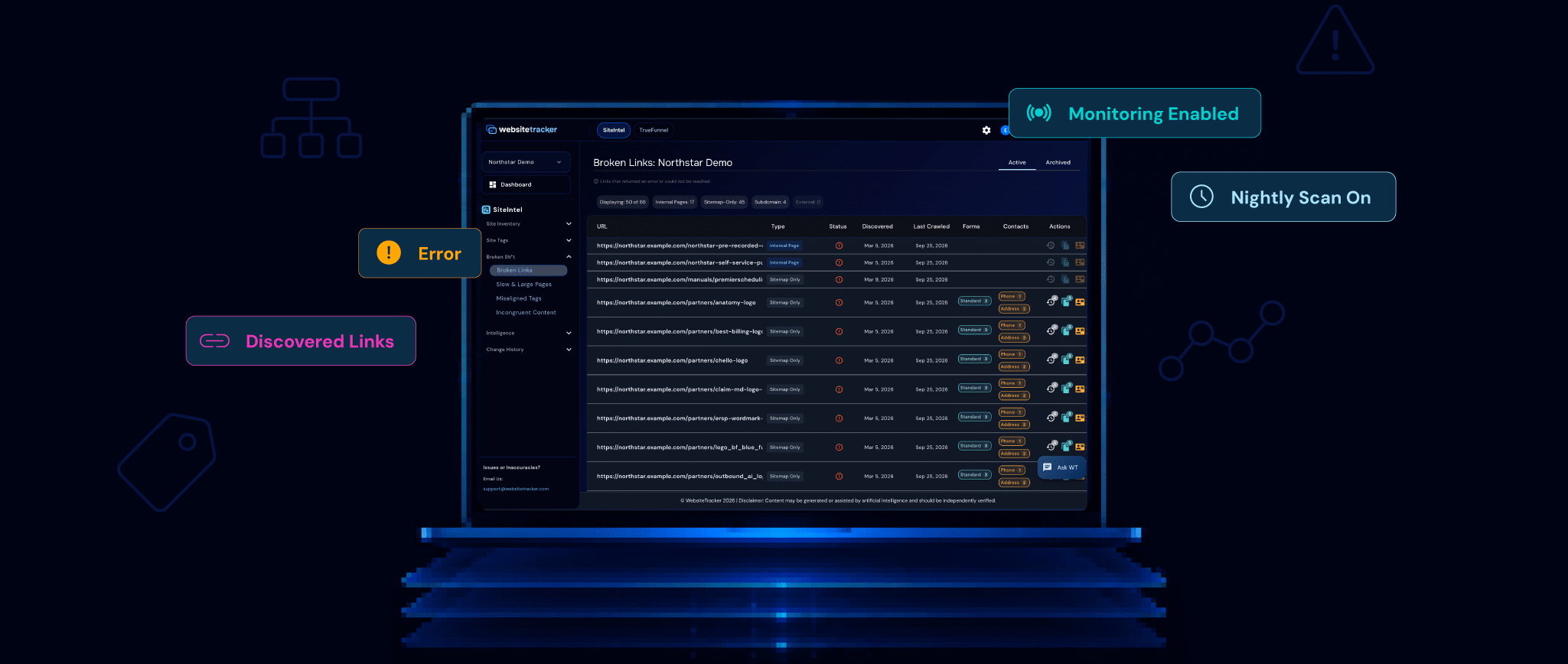Click history icon for the anatomy-logo row
This screenshot has height=664, width=1568.
coord(1051,301)
